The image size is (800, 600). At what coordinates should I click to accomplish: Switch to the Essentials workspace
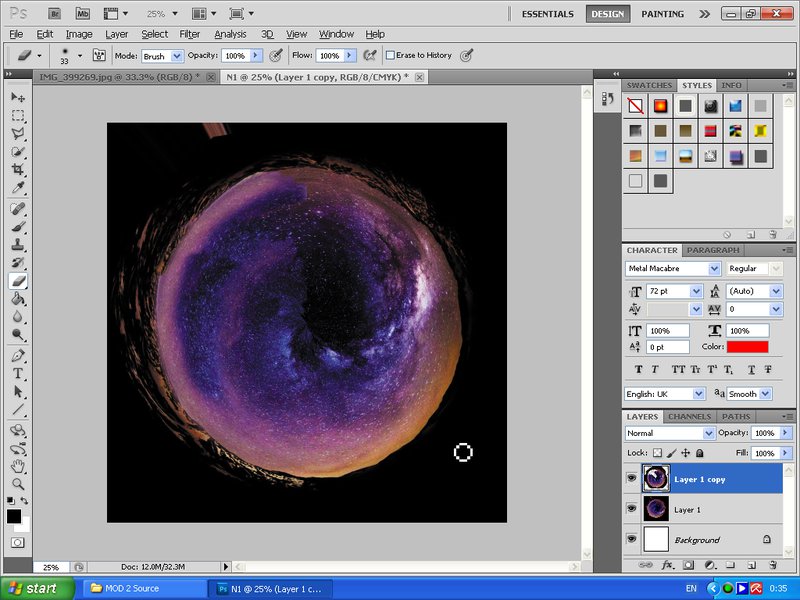pyautogui.click(x=547, y=14)
